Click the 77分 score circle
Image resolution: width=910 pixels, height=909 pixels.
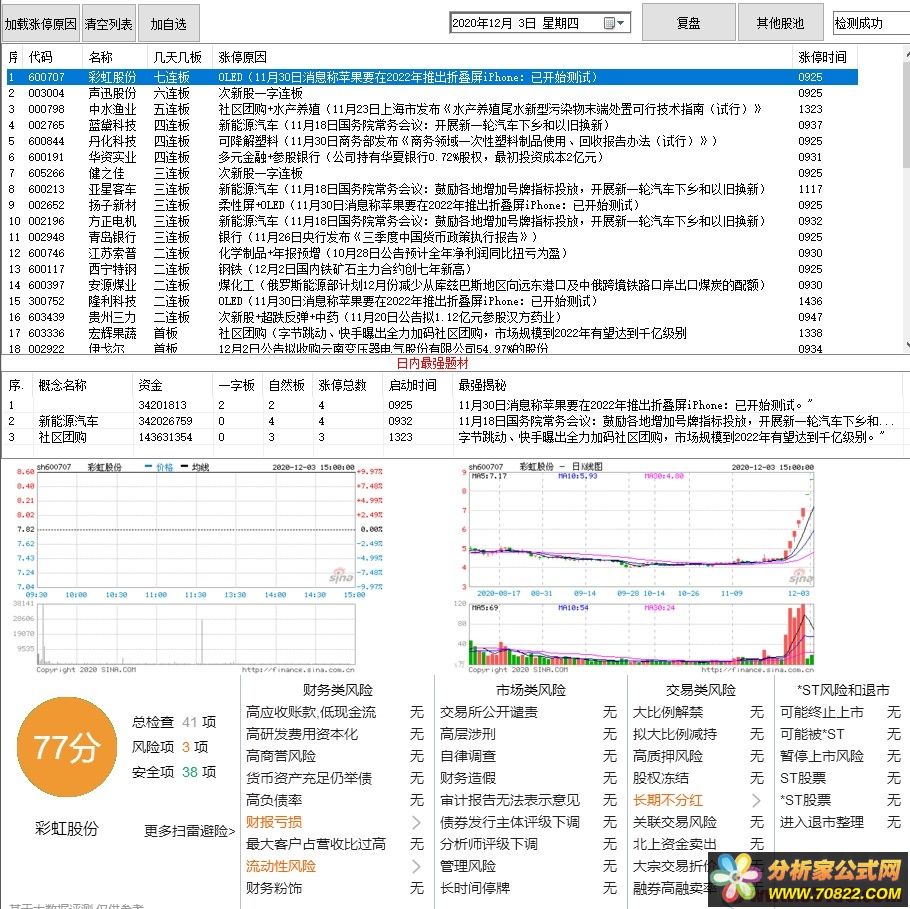point(66,747)
